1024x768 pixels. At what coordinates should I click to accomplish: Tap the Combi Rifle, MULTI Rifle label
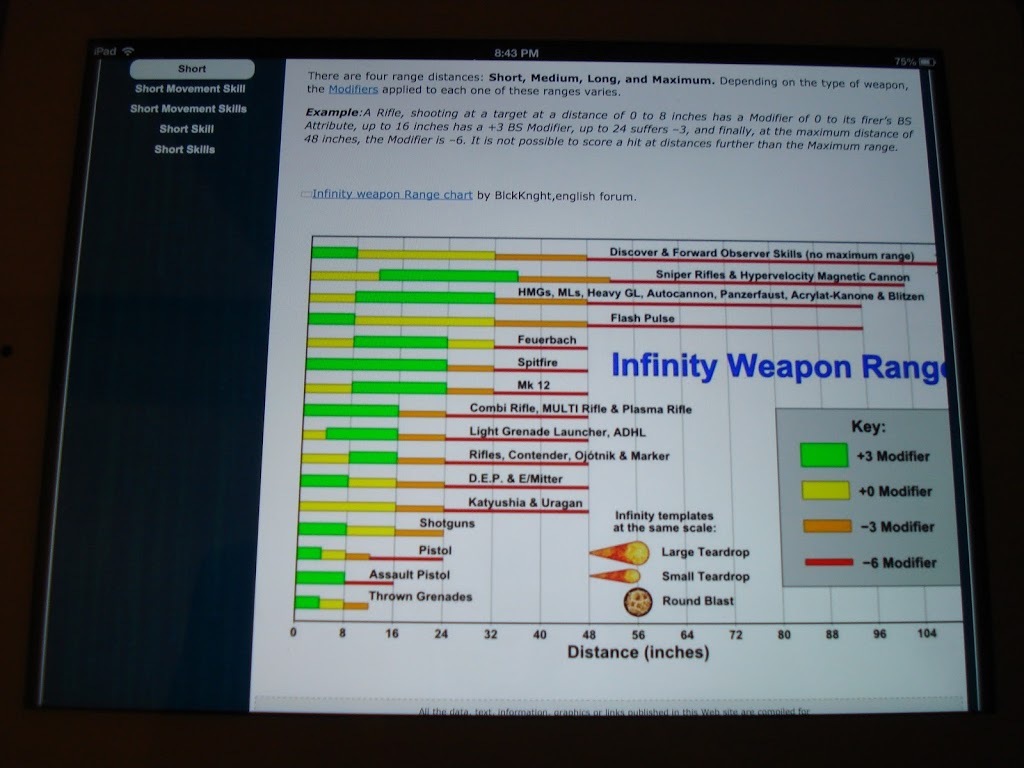click(x=581, y=409)
